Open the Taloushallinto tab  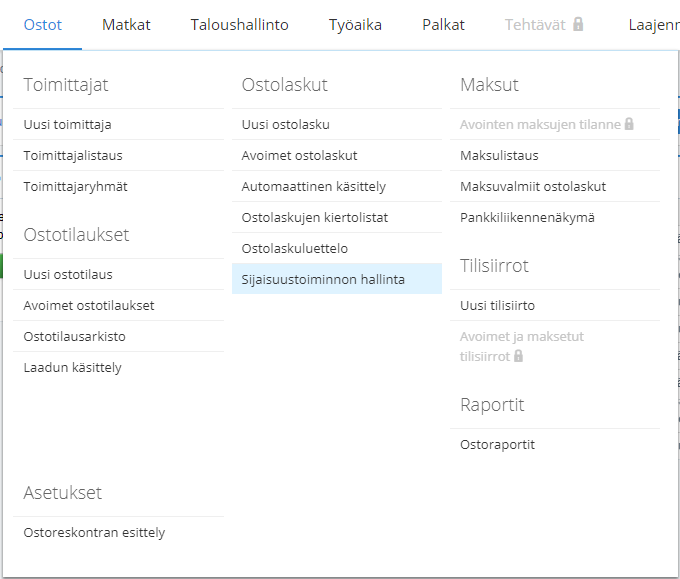pos(239,25)
